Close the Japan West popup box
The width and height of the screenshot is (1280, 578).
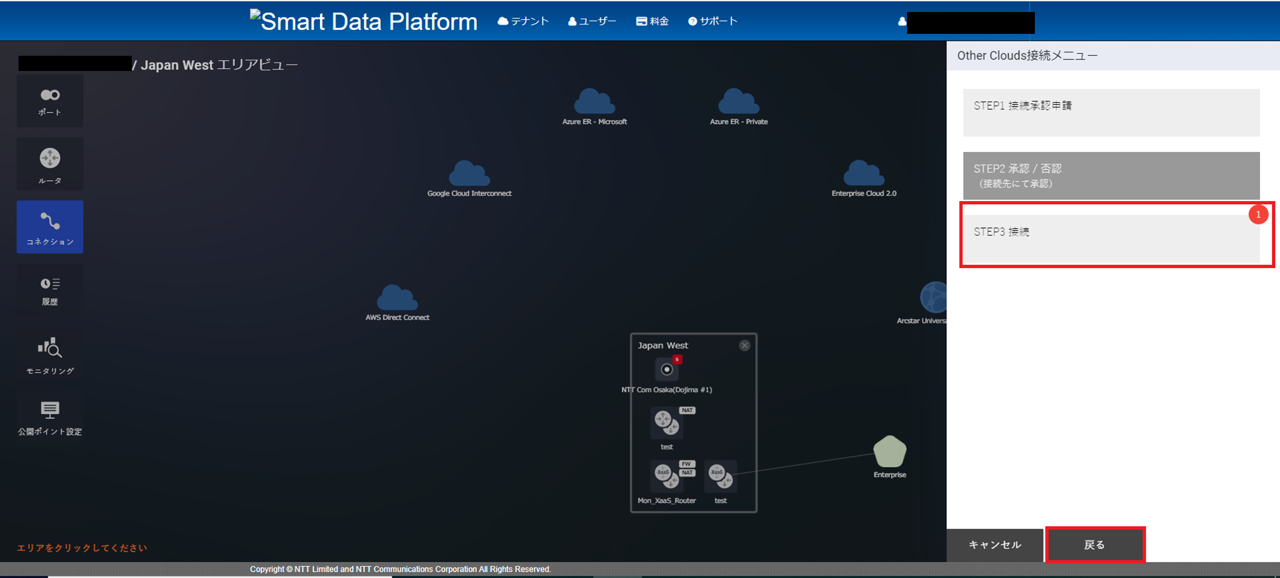click(744, 345)
